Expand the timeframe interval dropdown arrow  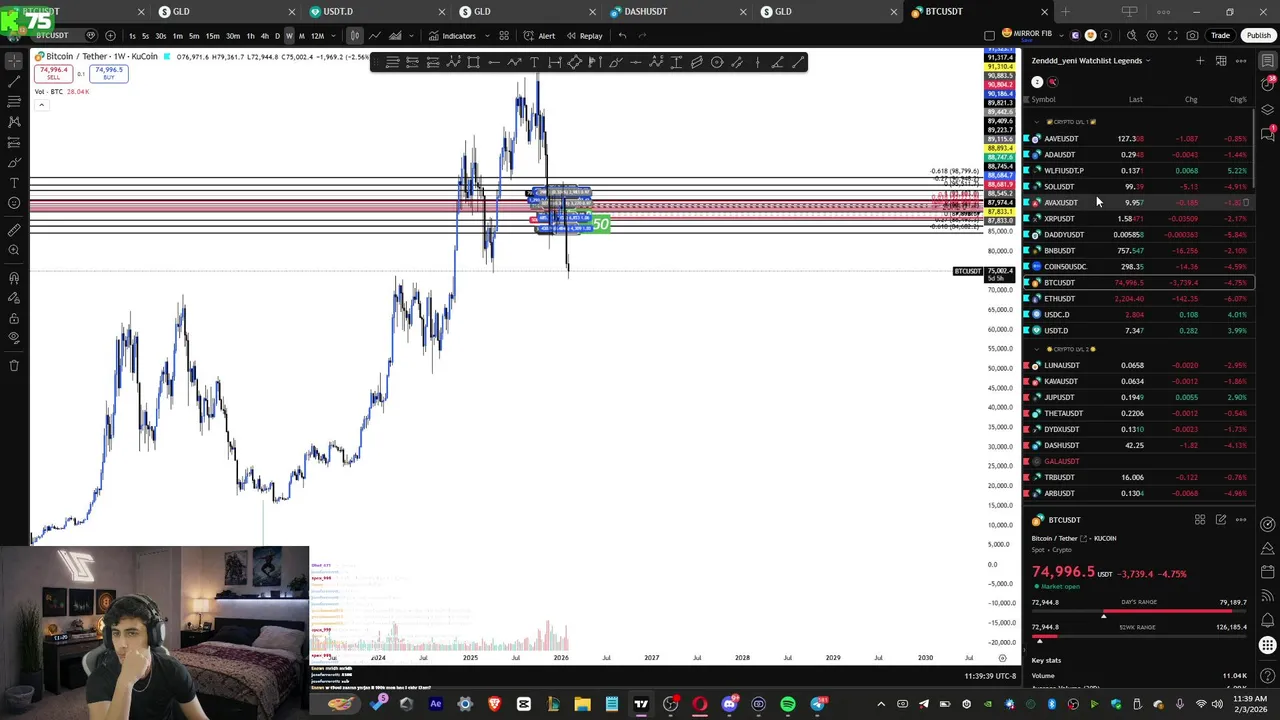click(x=333, y=36)
